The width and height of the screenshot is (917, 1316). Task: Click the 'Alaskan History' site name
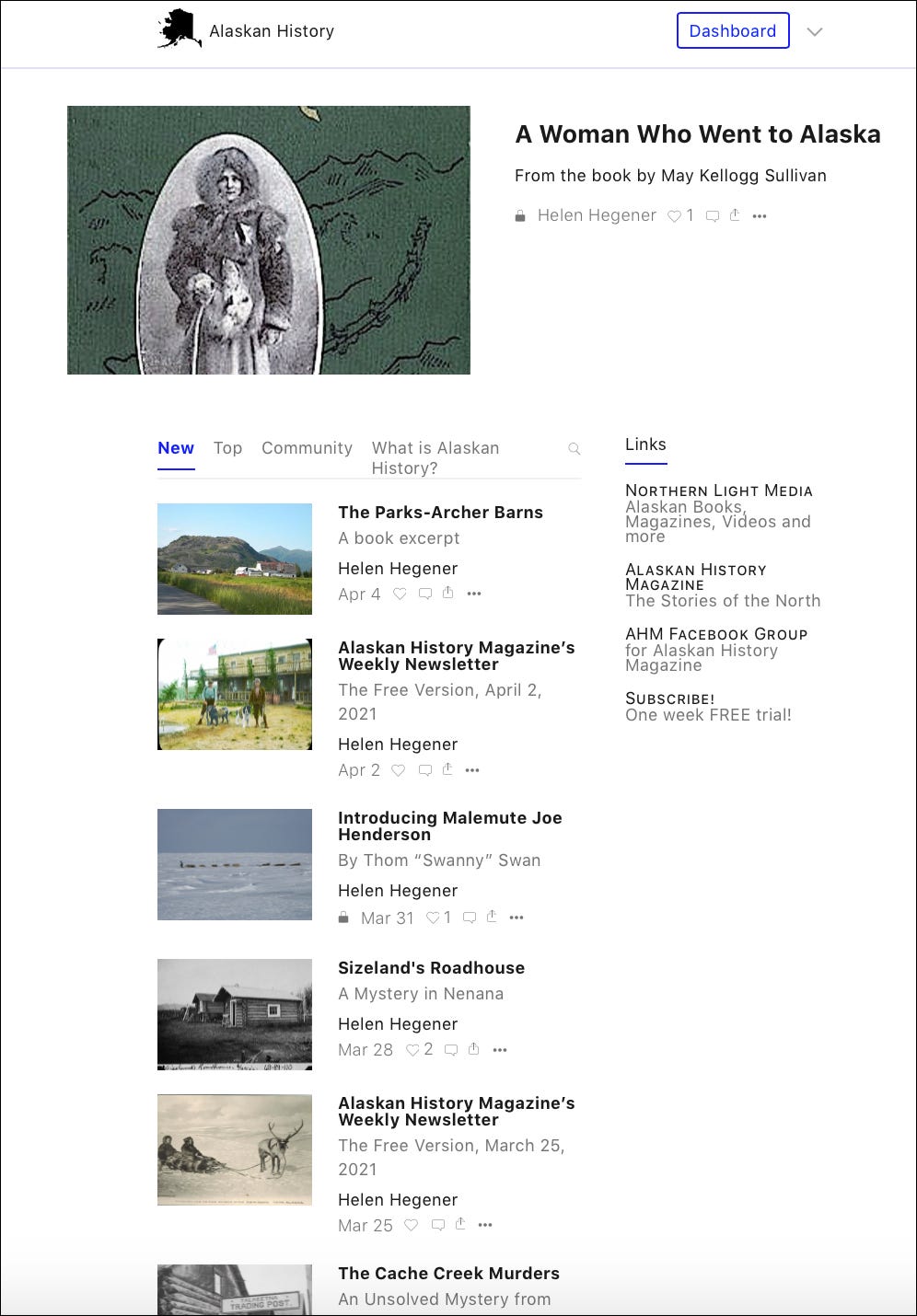[272, 31]
